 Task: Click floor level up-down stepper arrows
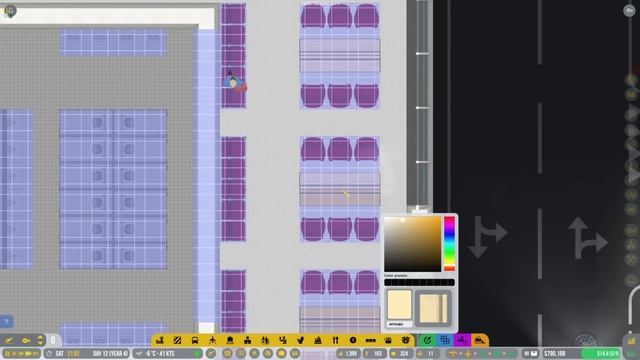(40, 340)
